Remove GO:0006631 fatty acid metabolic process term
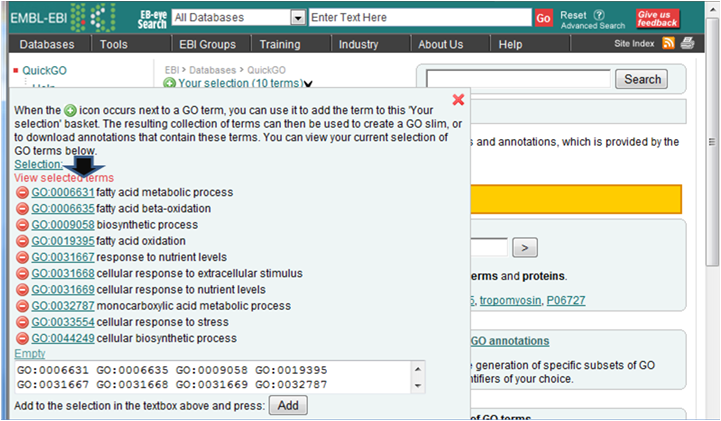The image size is (721, 421). (x=22, y=192)
